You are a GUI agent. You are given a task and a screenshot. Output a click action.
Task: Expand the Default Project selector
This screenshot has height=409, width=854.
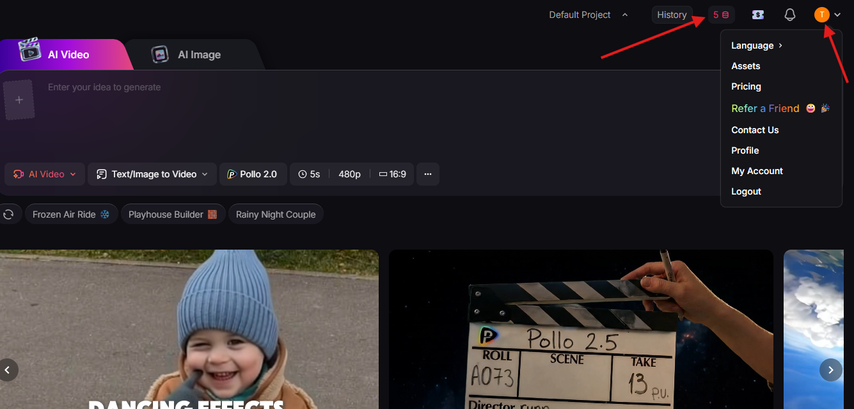(x=588, y=15)
